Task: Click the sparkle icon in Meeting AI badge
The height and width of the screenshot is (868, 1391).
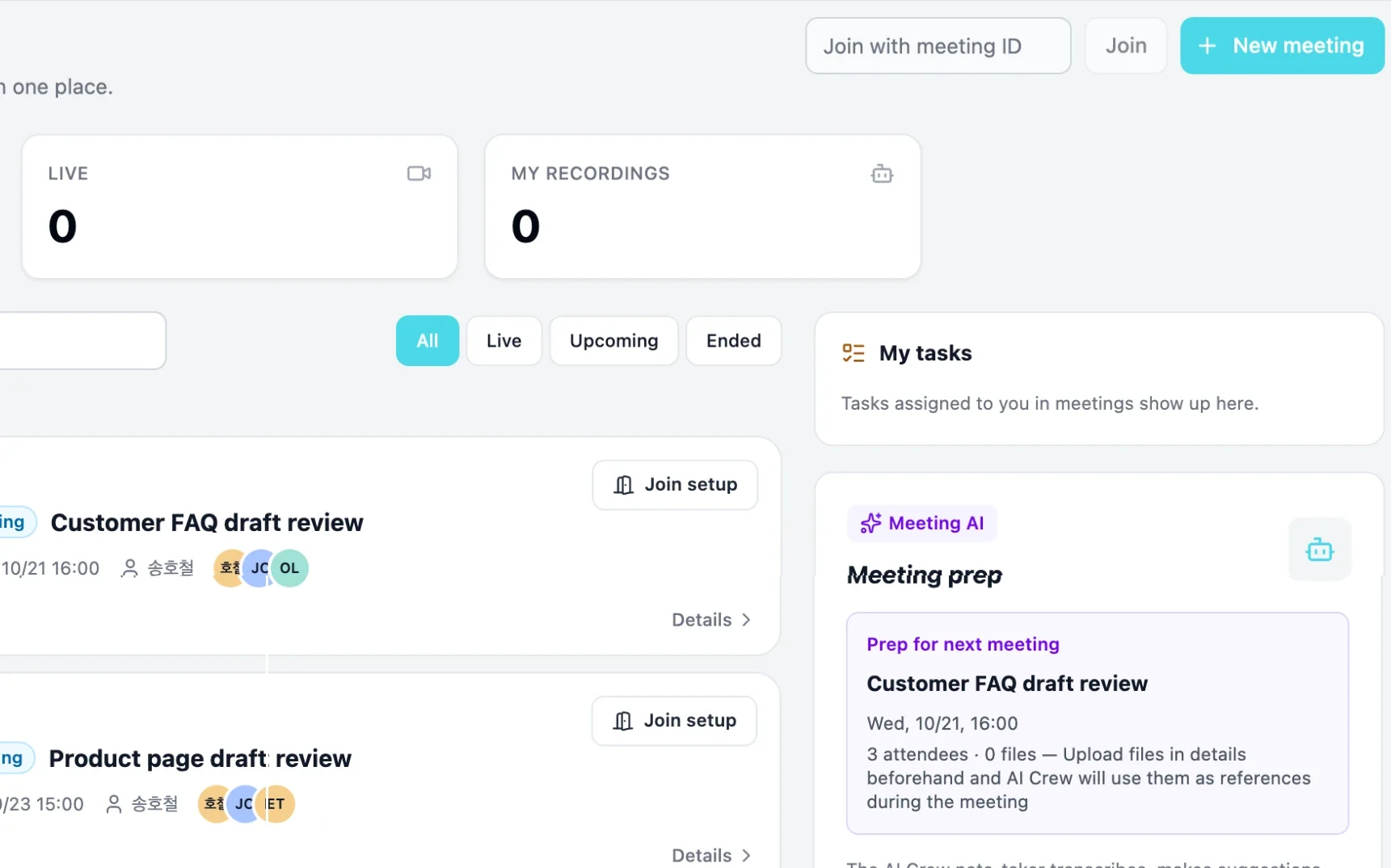Action: click(870, 524)
